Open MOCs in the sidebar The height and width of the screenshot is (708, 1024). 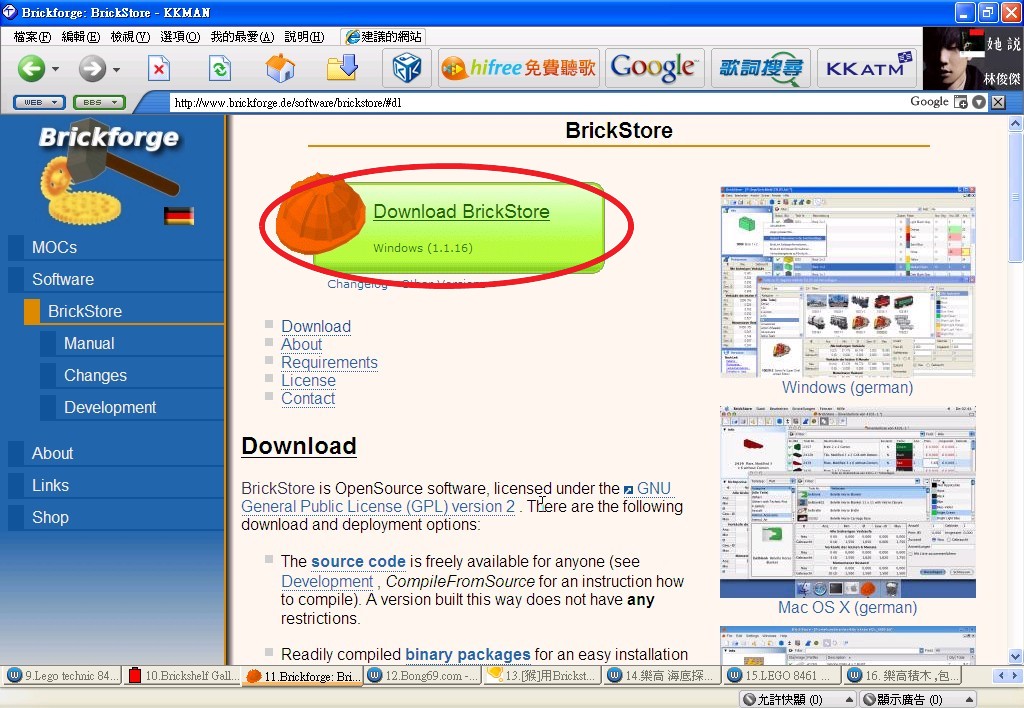click(54, 248)
